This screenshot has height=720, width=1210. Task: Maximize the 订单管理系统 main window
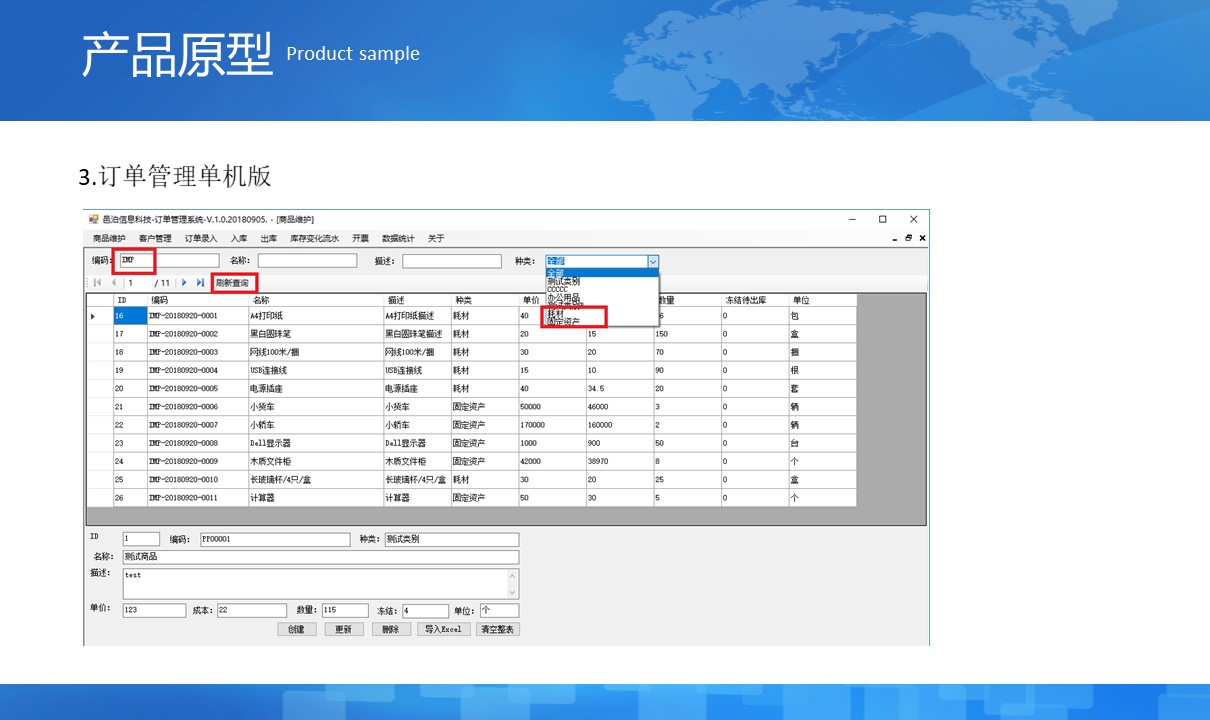pos(883,219)
